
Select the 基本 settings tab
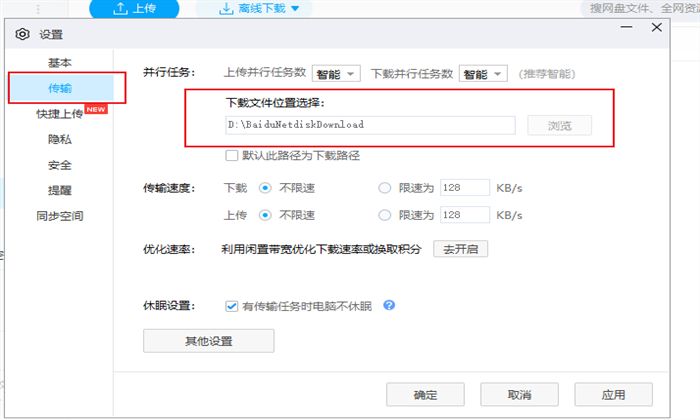pyautogui.click(x=60, y=62)
